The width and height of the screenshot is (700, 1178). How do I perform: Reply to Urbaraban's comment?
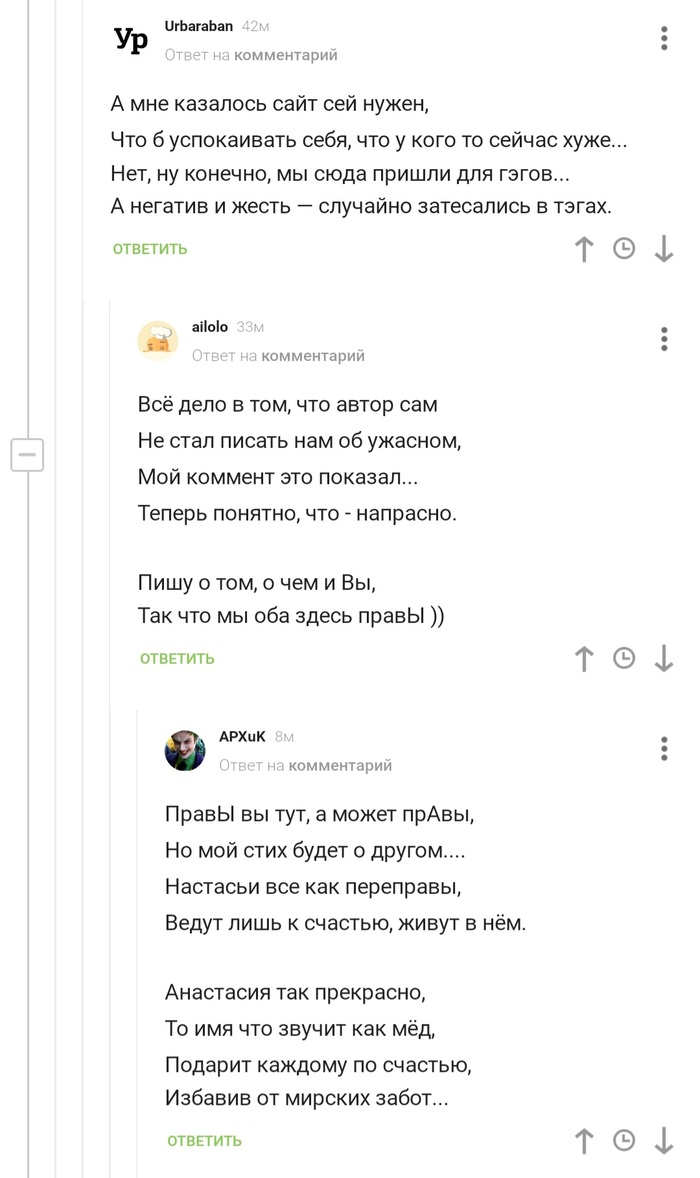pos(150,249)
